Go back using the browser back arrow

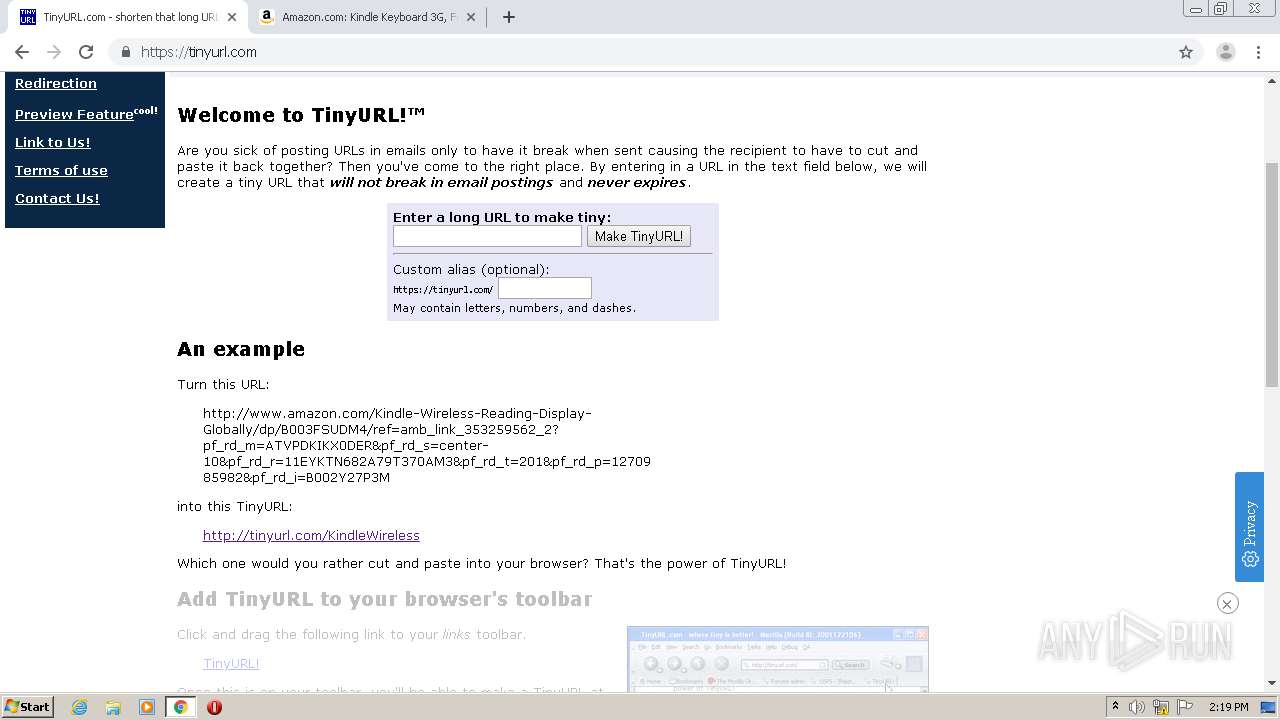(x=22, y=52)
